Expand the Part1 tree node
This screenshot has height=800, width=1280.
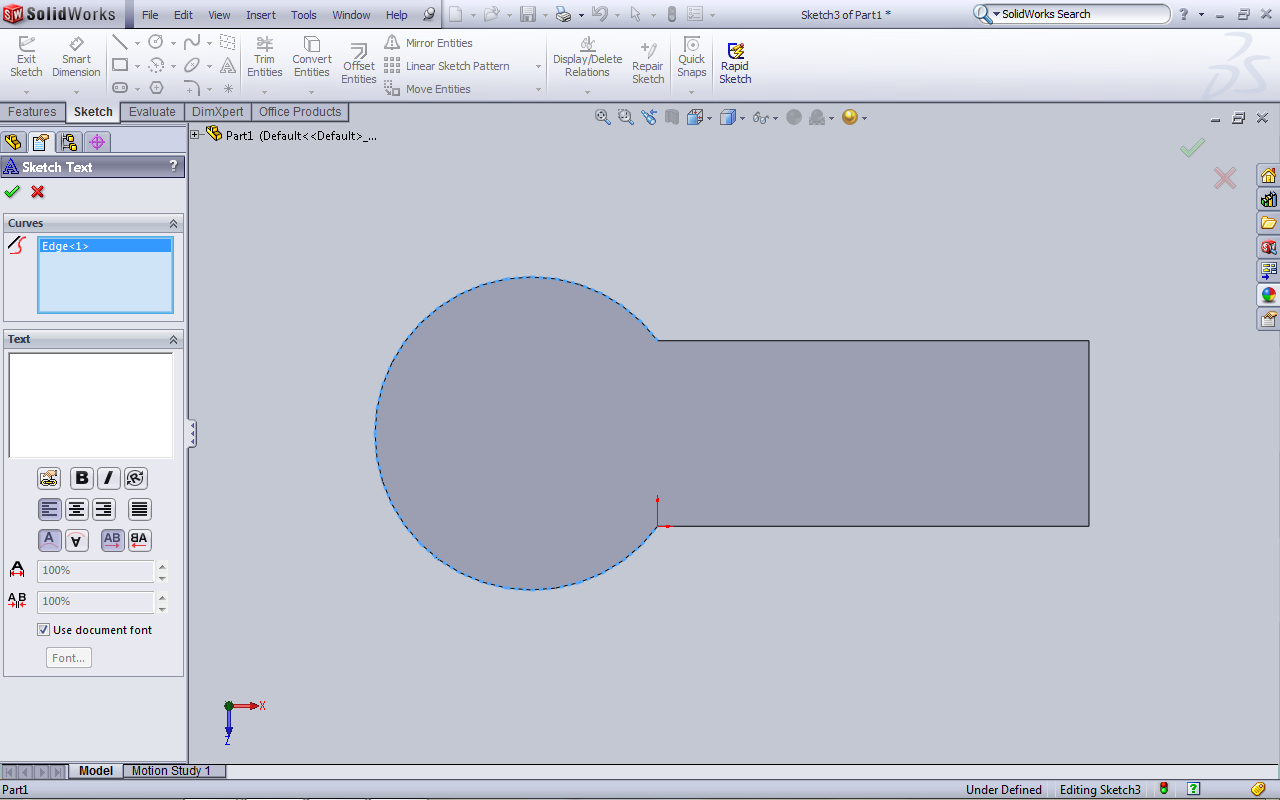[x=195, y=135]
